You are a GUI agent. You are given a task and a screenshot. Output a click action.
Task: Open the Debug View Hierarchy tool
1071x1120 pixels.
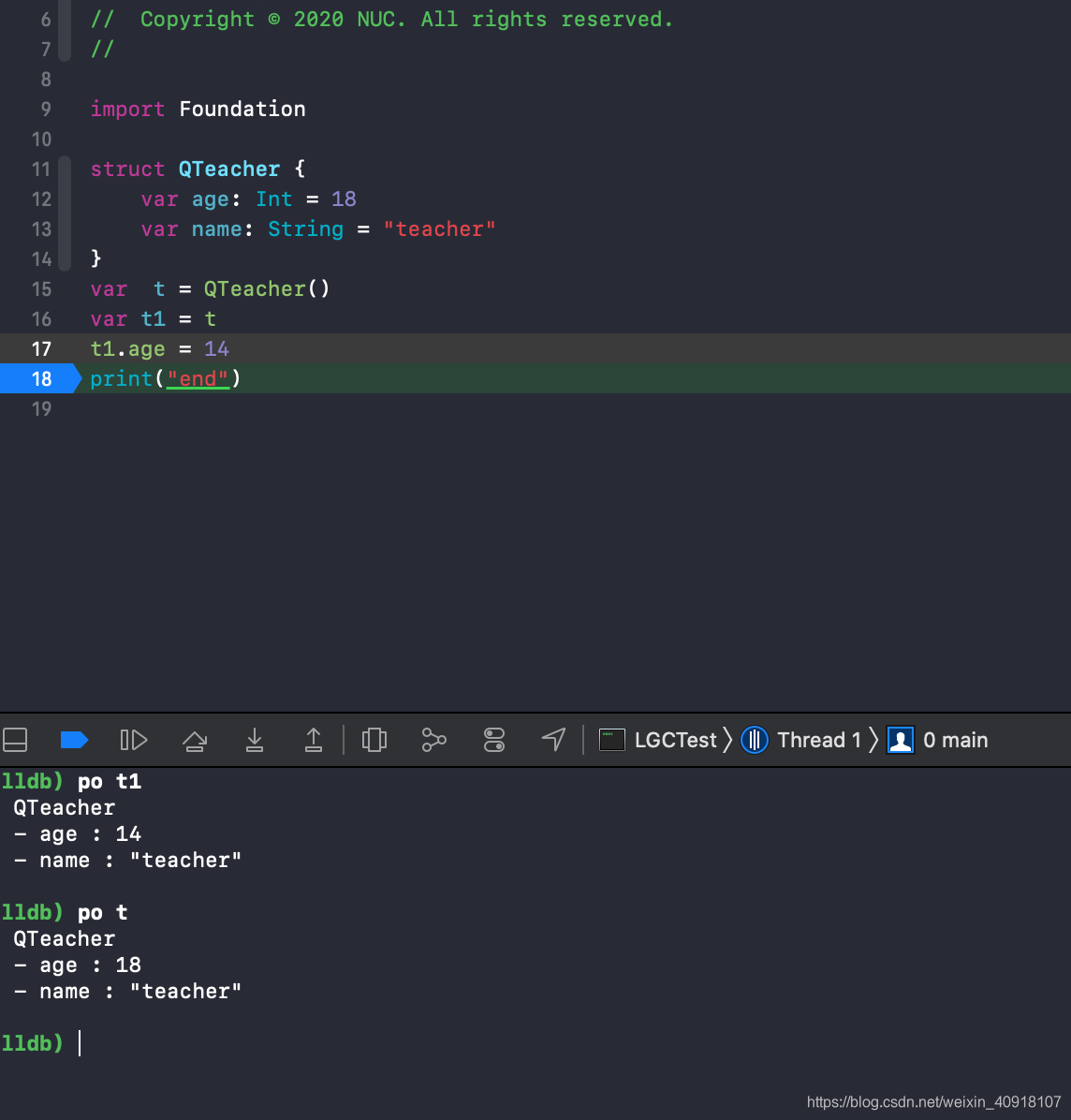374,740
